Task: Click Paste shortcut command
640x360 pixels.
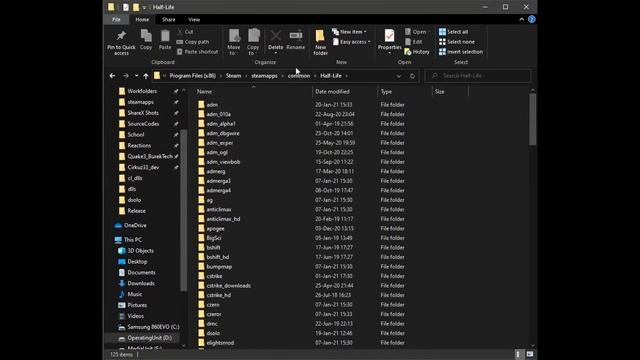Action: coord(198,52)
